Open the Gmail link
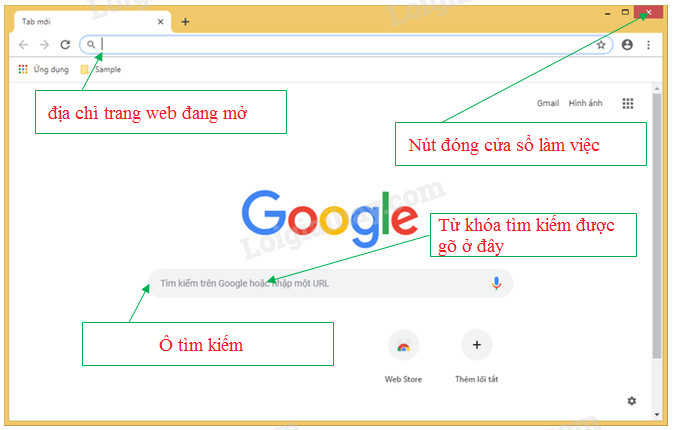The height and width of the screenshot is (430, 674). [x=547, y=103]
